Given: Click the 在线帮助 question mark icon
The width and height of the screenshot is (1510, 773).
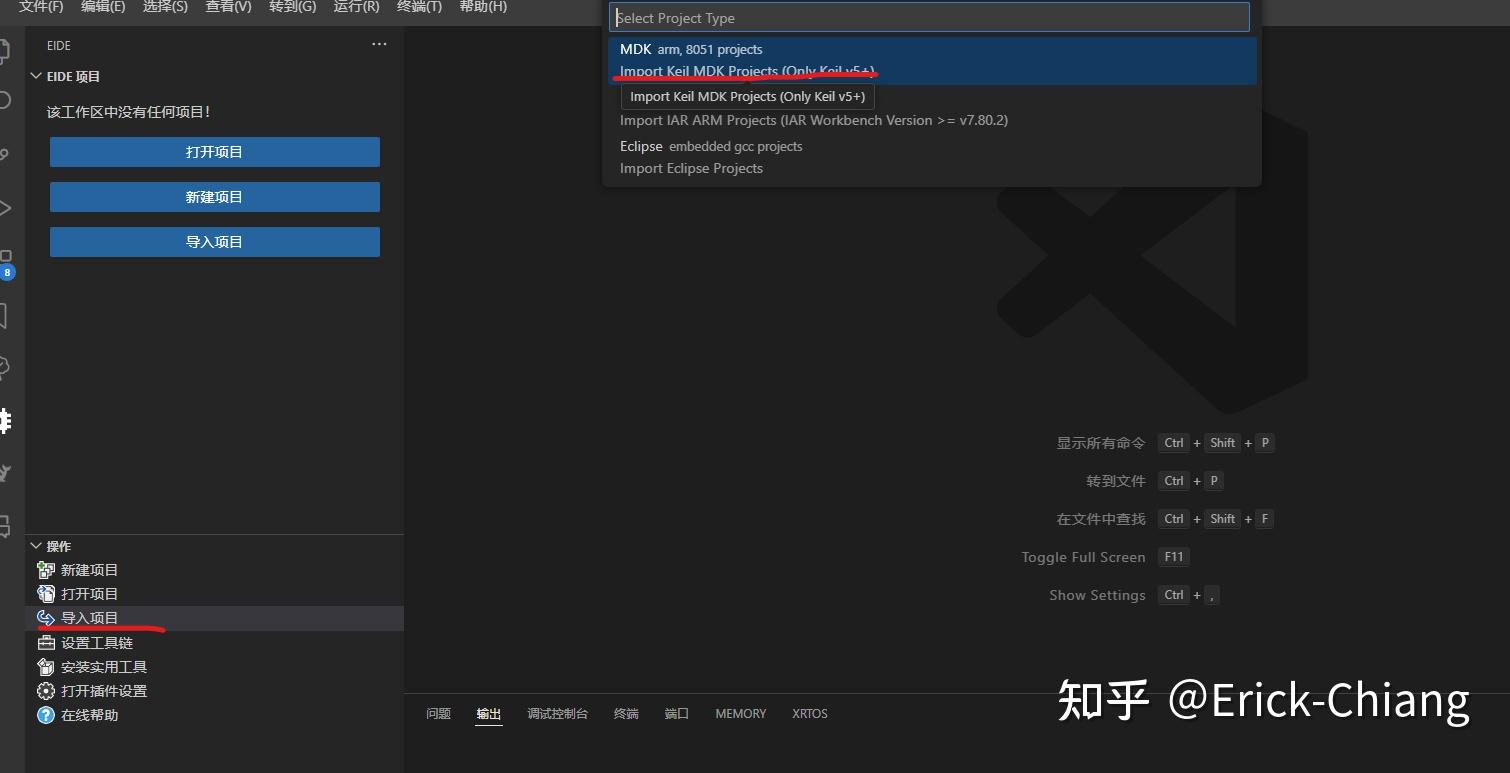Looking at the screenshot, I should pyautogui.click(x=46, y=714).
